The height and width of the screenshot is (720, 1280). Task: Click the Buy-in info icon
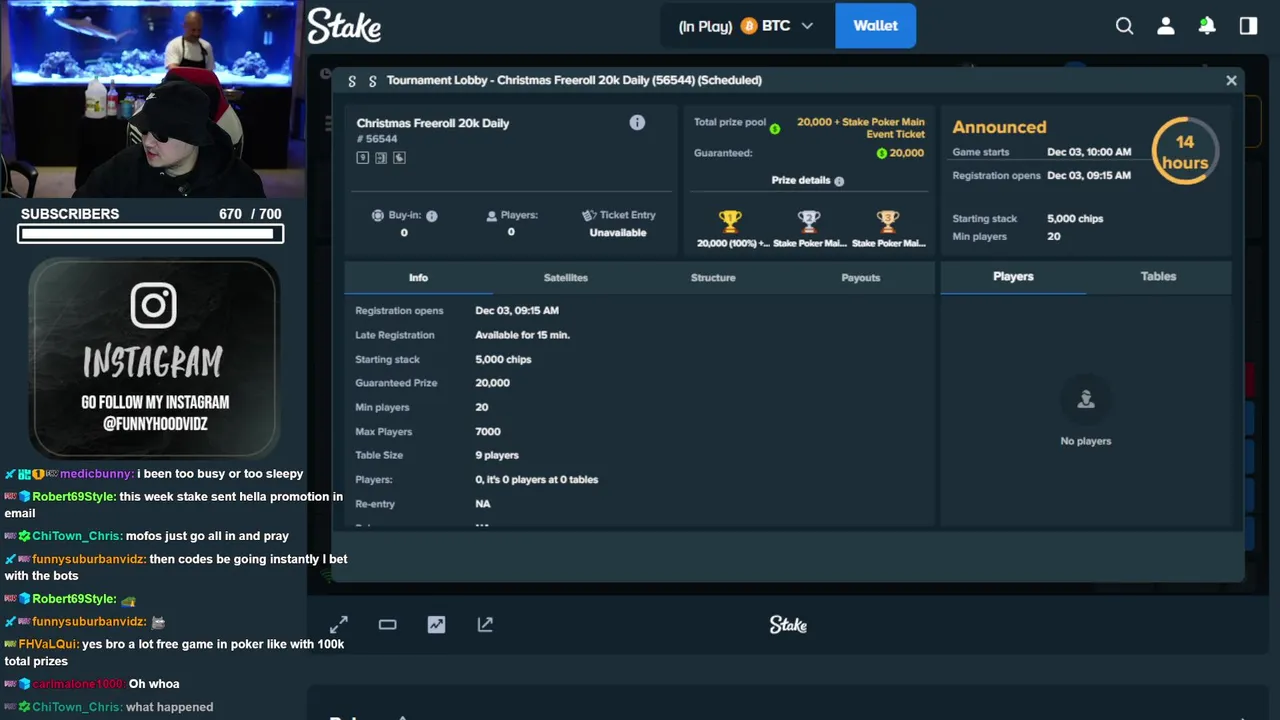[432, 215]
